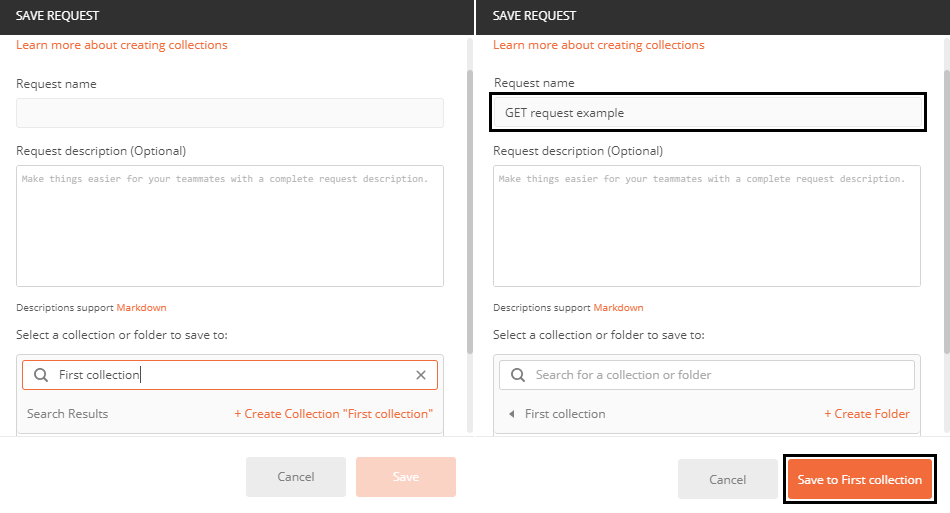Go back using the triangle beside "First collection"

(511, 414)
